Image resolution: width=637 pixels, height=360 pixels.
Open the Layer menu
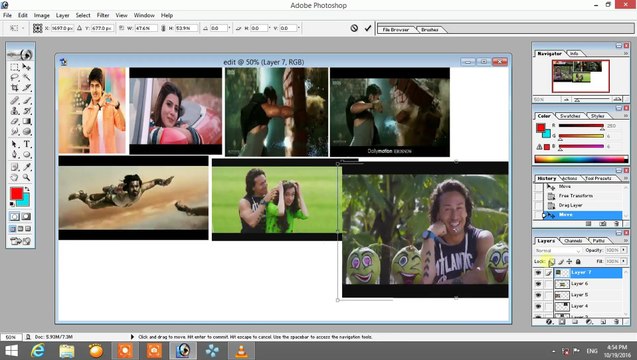pos(62,15)
